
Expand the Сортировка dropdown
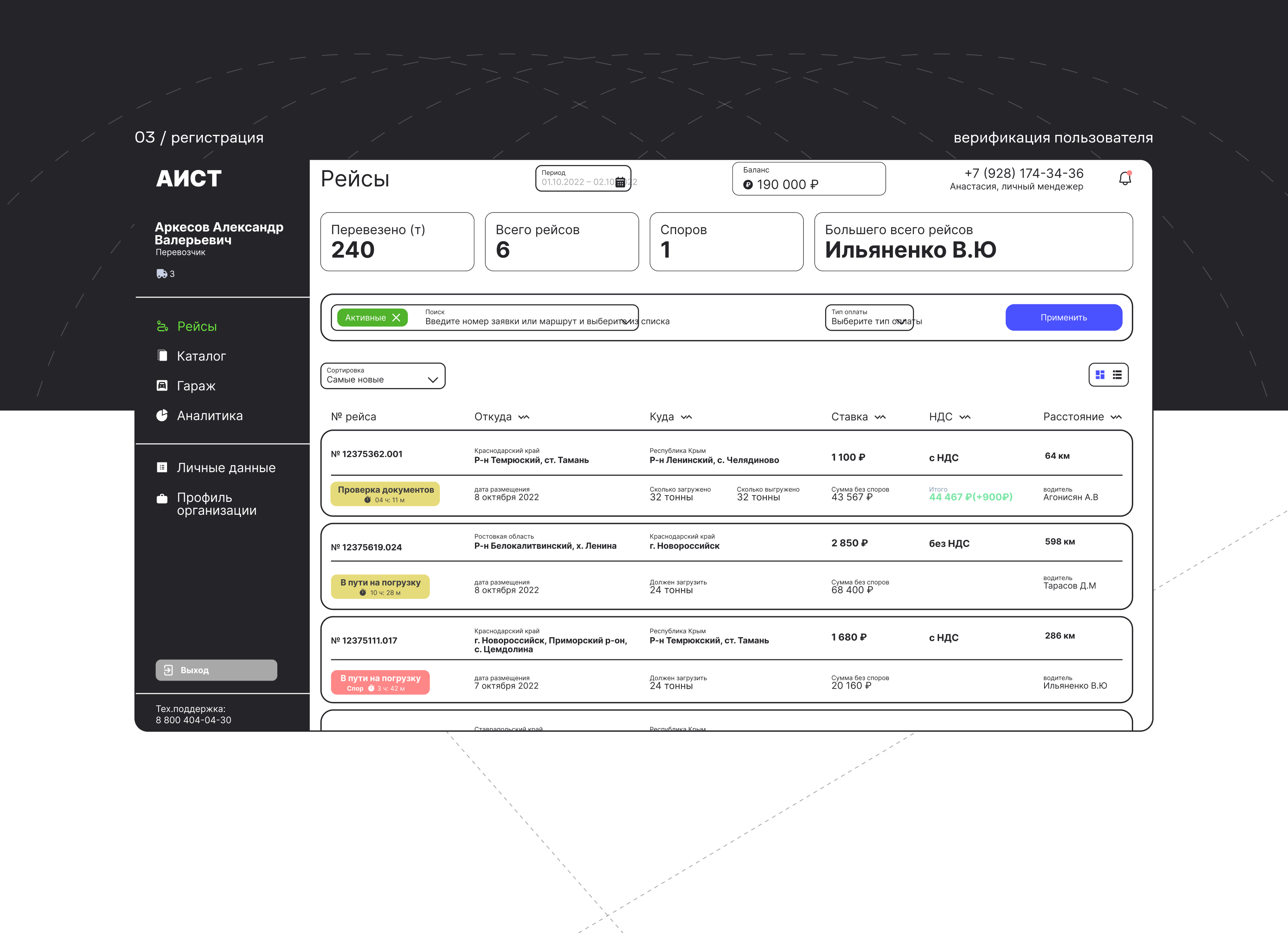[x=433, y=379]
